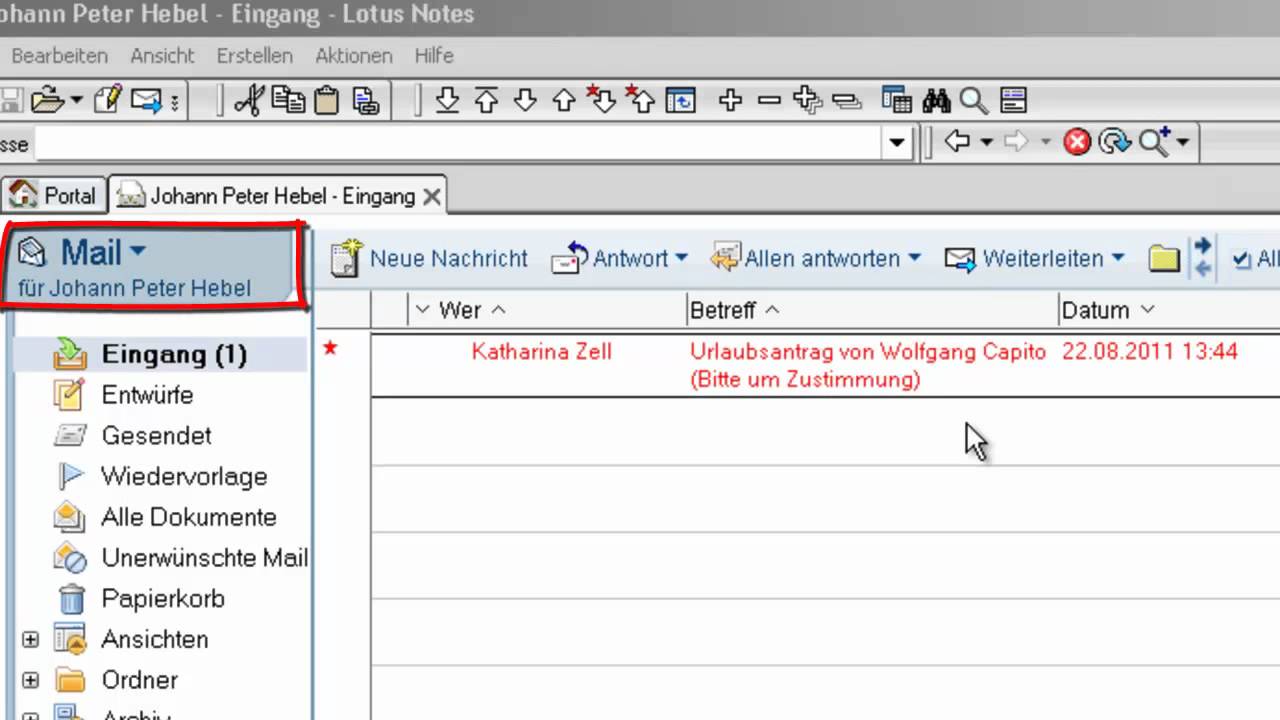Click the search-plus magnifier icon
1280x720 pixels.
pos(1154,142)
